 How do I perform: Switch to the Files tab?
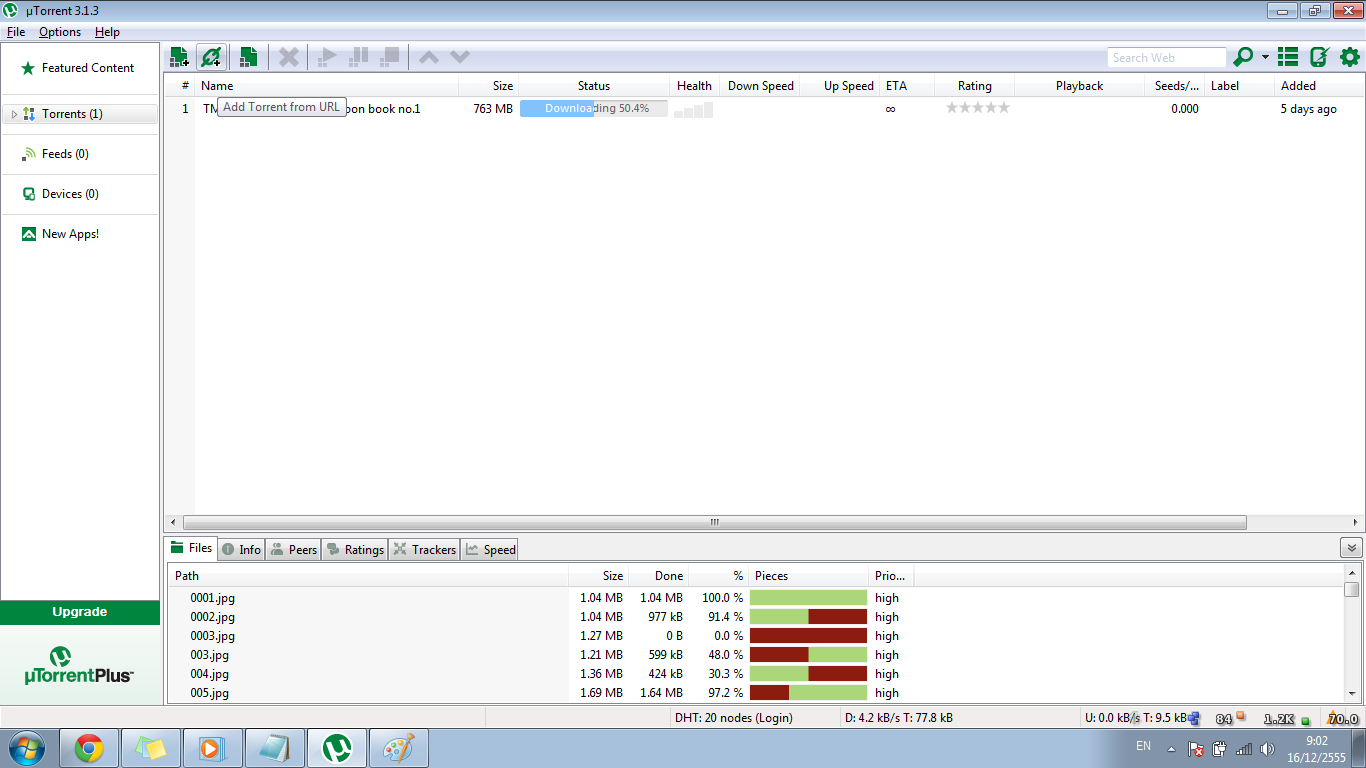(x=191, y=548)
